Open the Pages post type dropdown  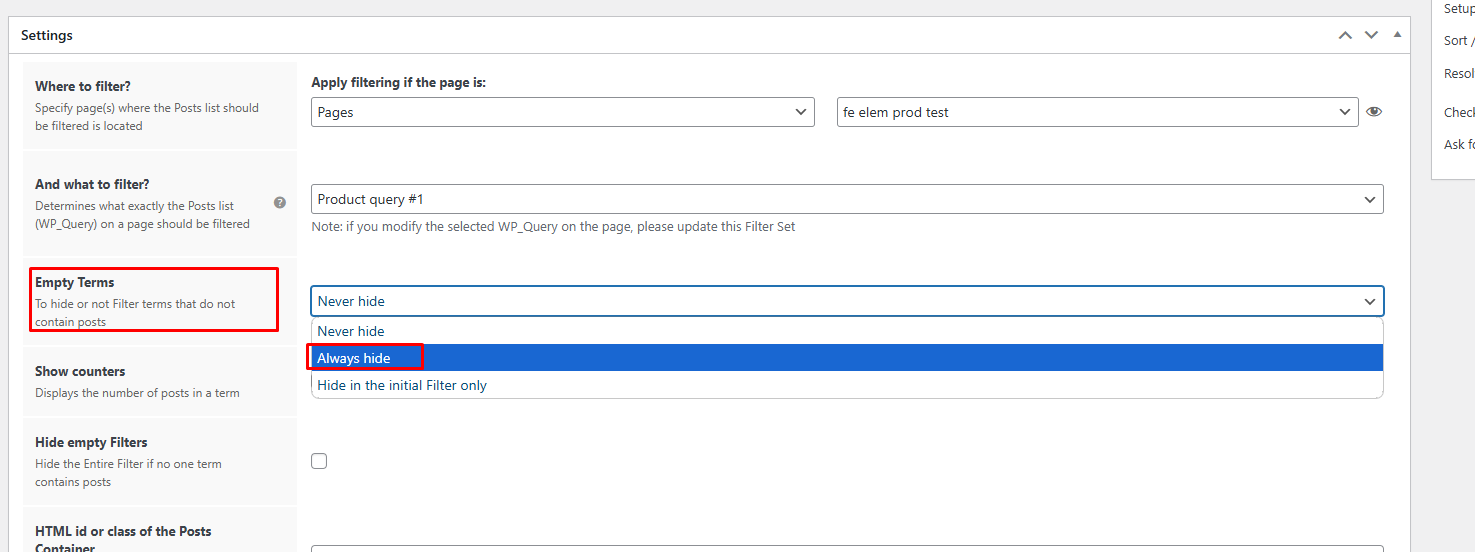[x=563, y=112]
